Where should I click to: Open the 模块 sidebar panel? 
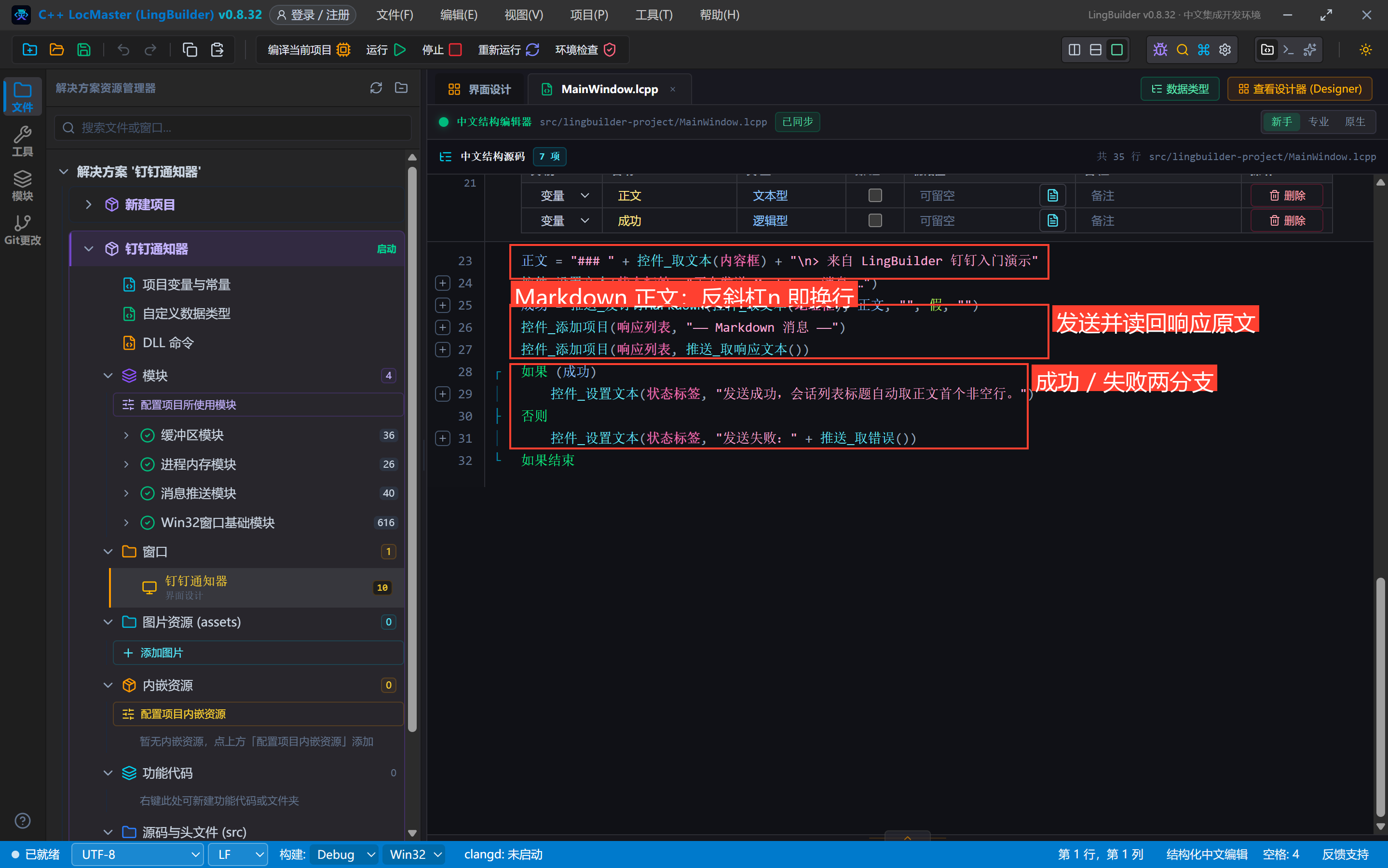point(22,186)
